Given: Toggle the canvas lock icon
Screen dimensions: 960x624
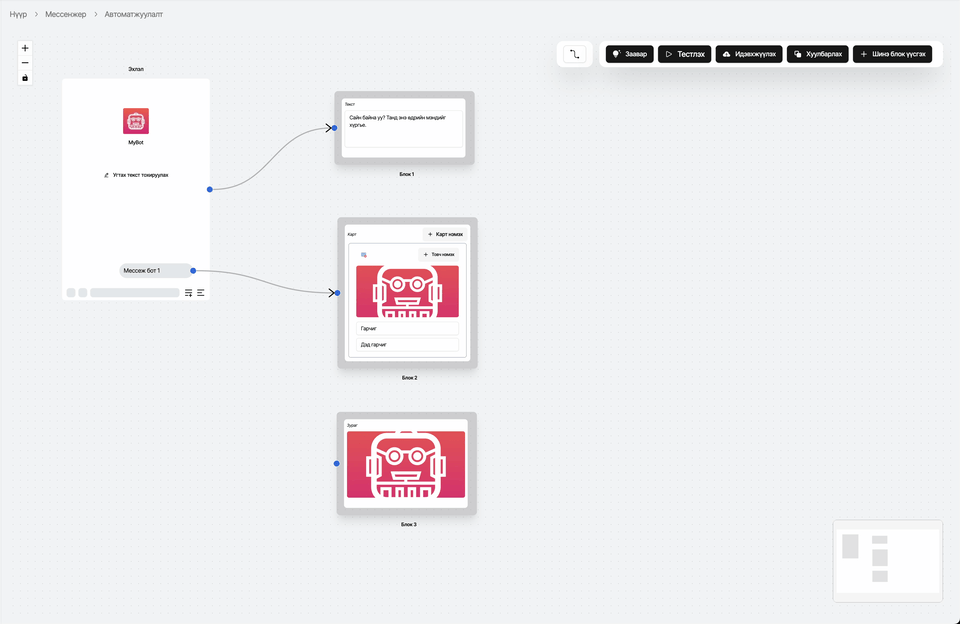Looking at the screenshot, I should [x=25, y=78].
